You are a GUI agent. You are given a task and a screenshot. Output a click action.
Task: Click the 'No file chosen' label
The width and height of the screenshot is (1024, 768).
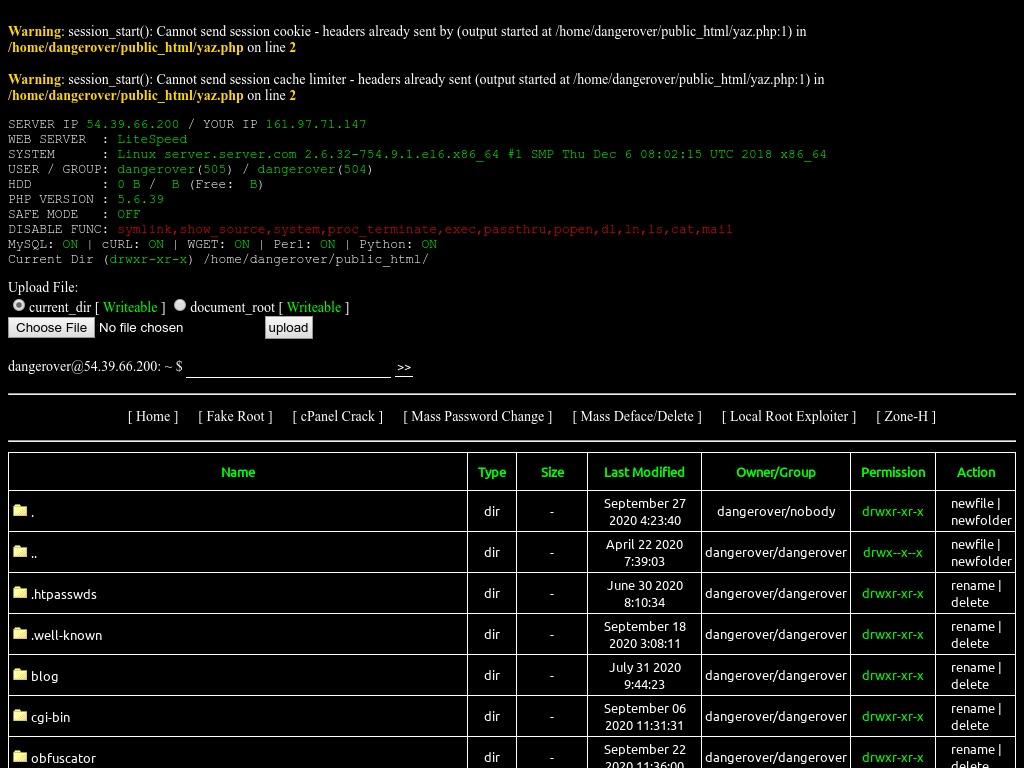(x=141, y=328)
